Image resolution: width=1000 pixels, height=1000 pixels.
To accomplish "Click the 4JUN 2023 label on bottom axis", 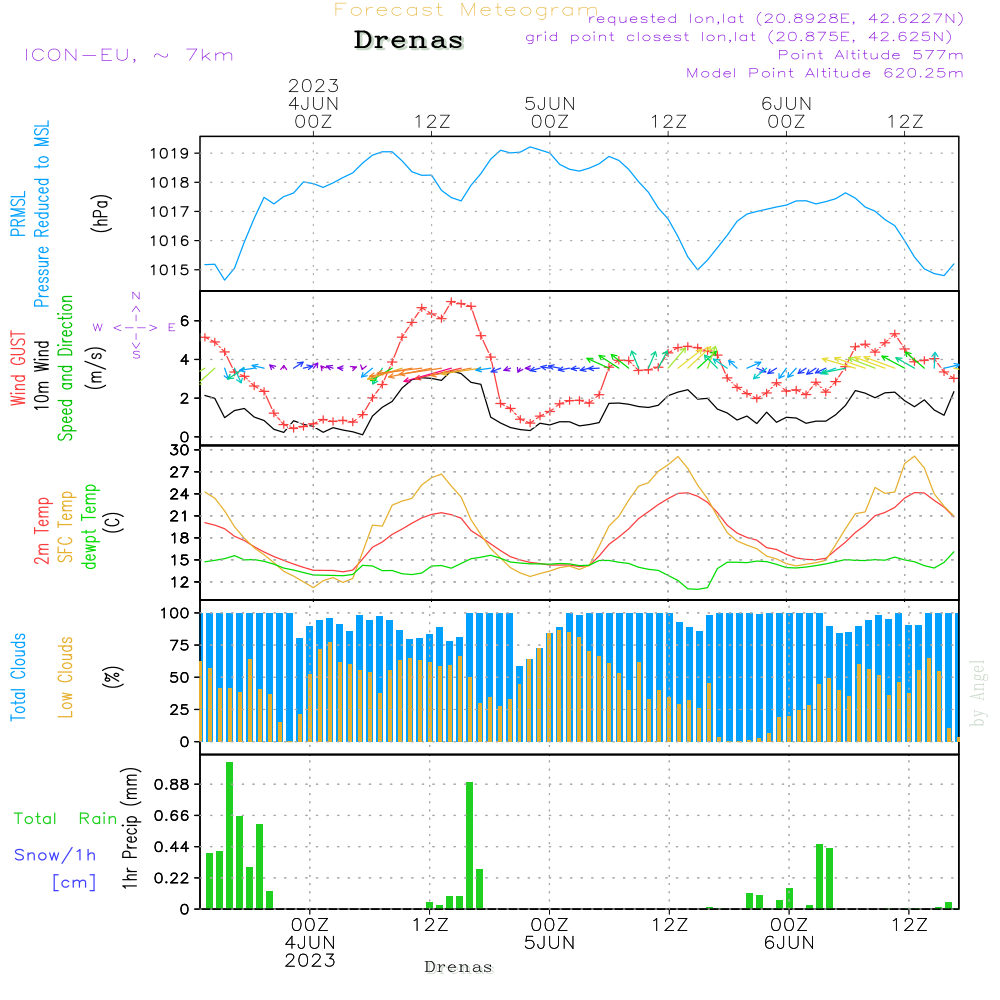I will [x=310, y=950].
